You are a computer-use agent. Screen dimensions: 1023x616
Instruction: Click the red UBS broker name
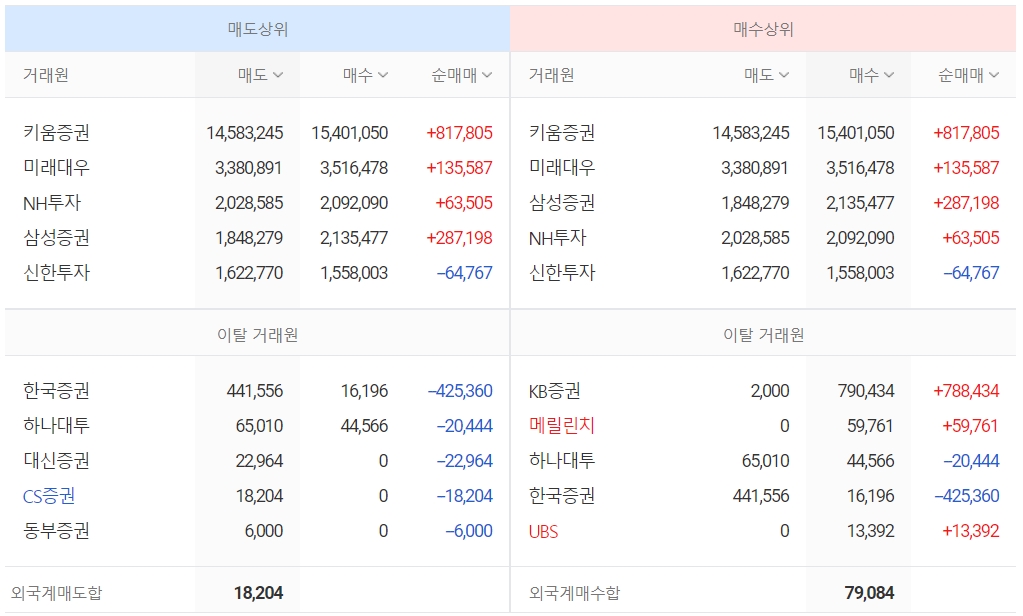pyautogui.click(x=543, y=531)
